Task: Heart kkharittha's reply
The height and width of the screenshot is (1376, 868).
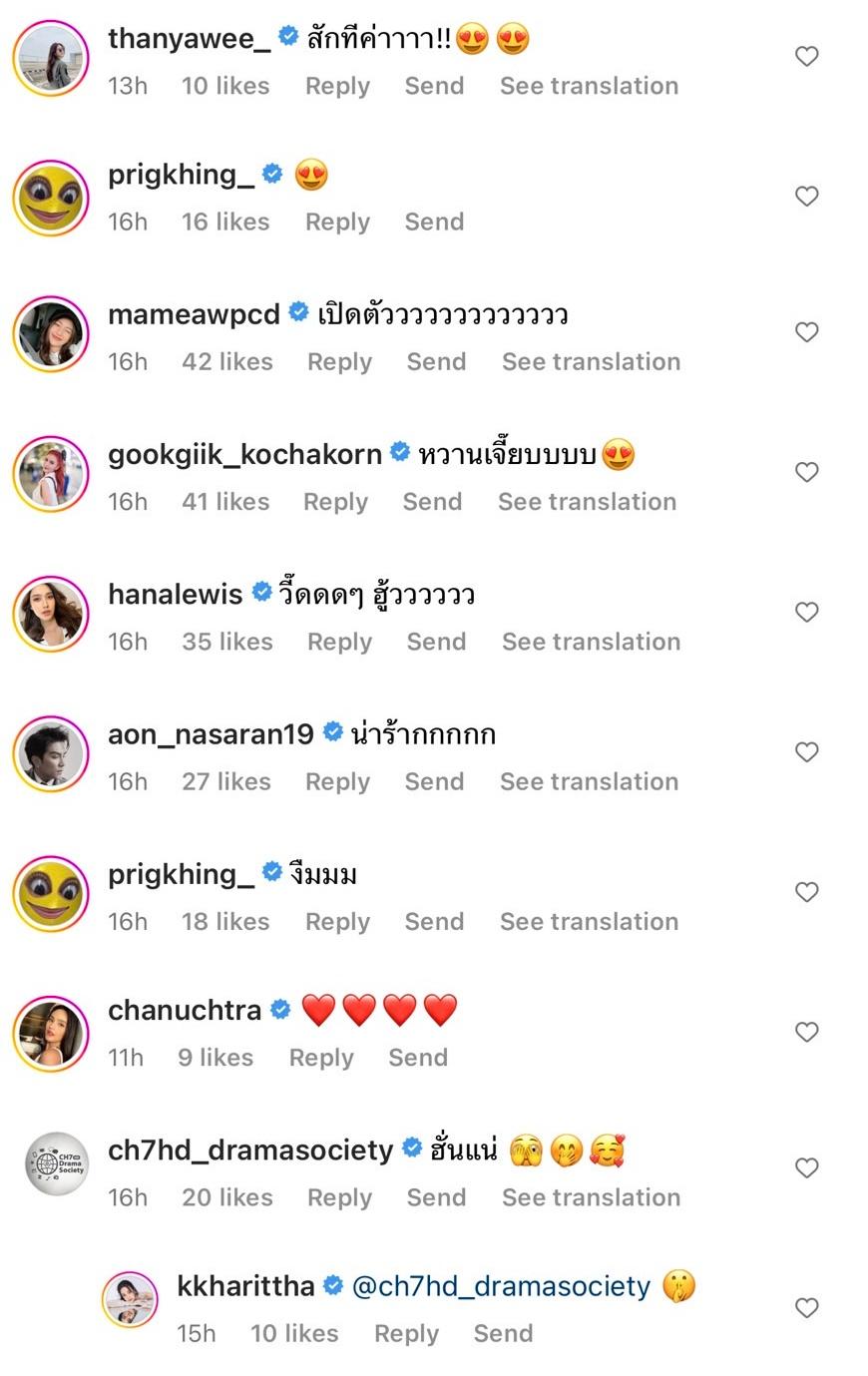Action: (806, 1308)
